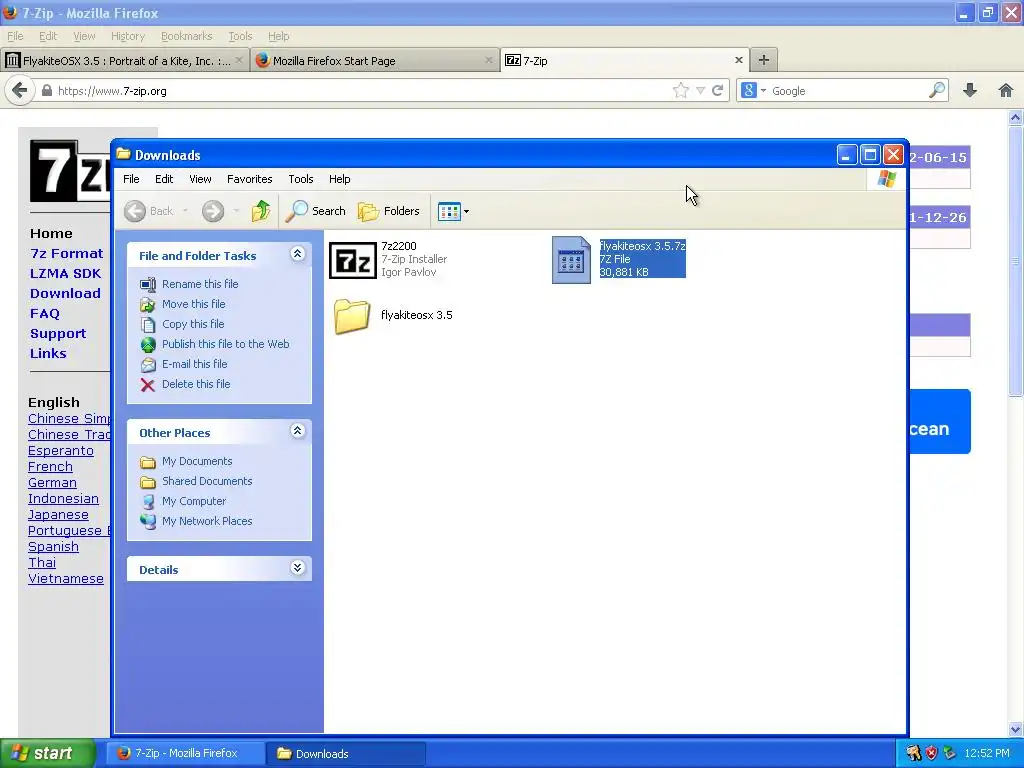Click Publish this file to the Web
Viewport: 1024px width, 768px height.
point(225,344)
